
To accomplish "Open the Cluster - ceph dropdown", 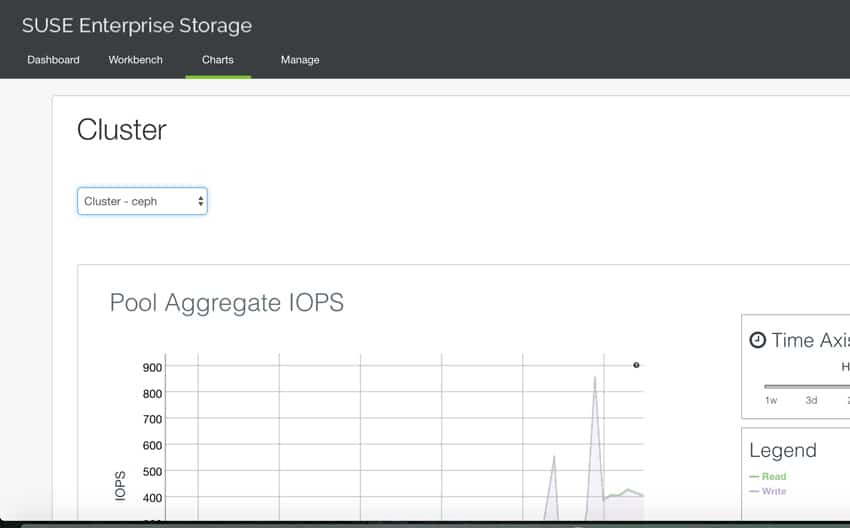I will [142, 201].
